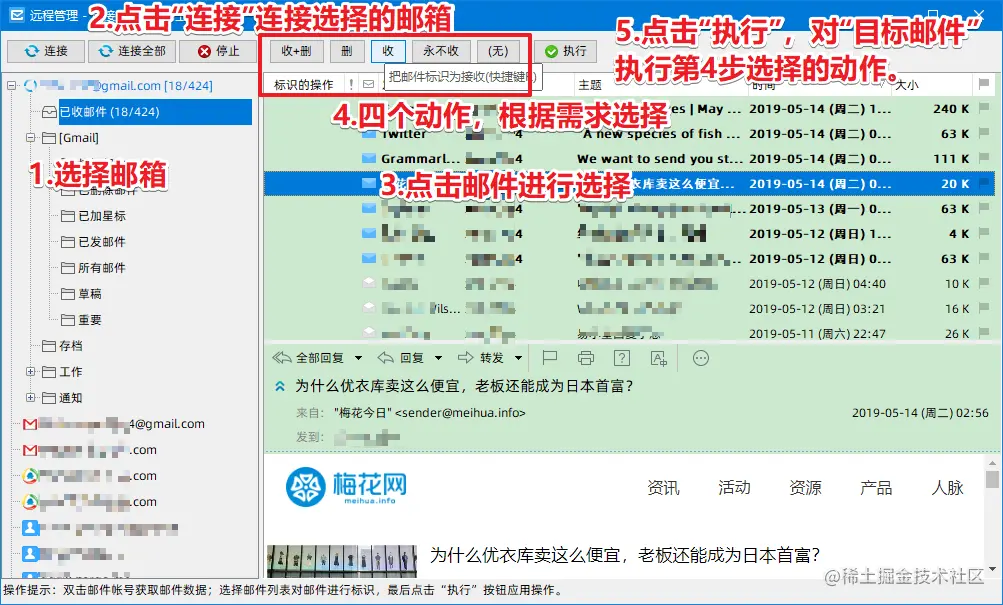
Task: Sort by the 大小 size column header
Action: coord(931,84)
